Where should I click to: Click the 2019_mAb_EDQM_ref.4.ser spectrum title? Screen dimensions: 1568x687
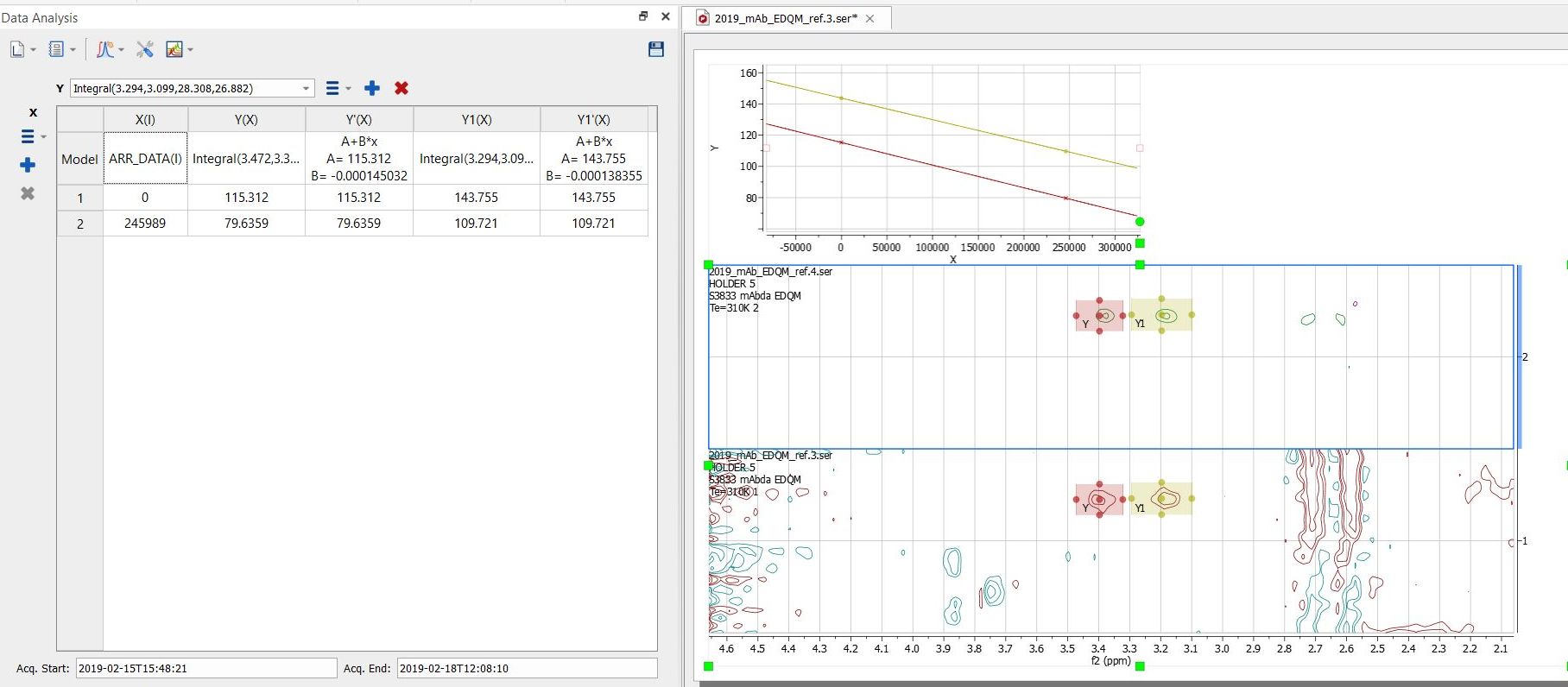click(771, 272)
